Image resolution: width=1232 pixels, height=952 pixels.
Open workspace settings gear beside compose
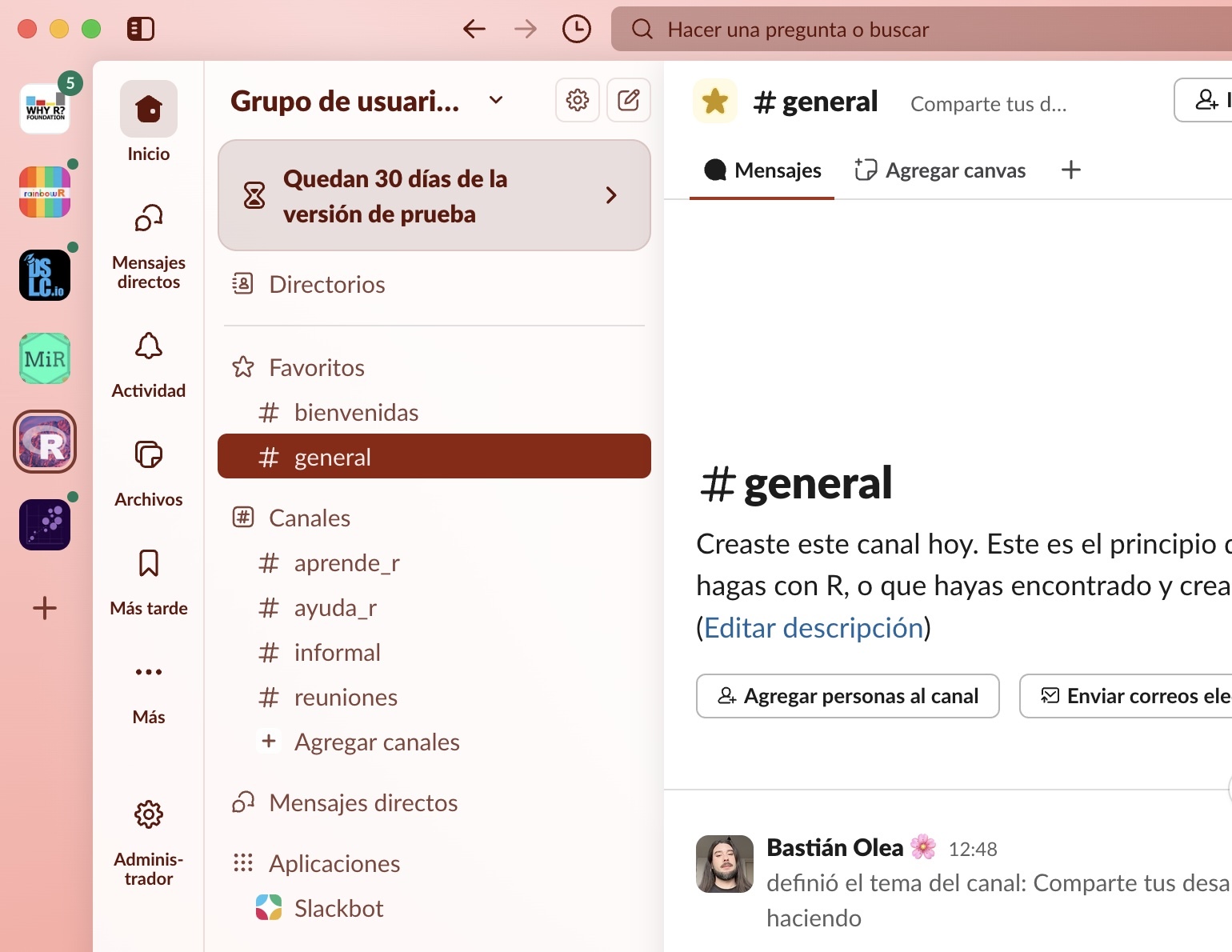(578, 100)
